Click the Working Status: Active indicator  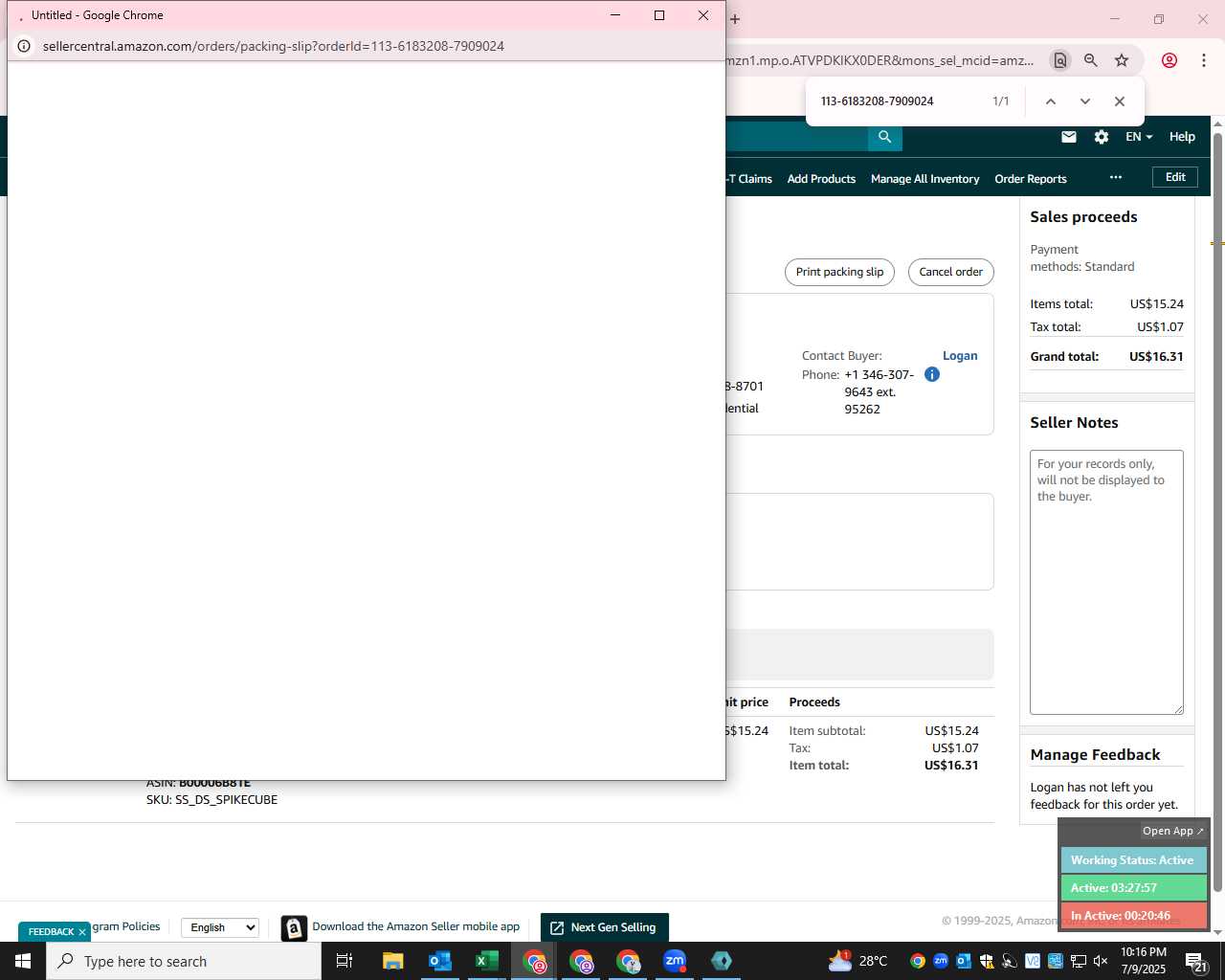point(1133,859)
